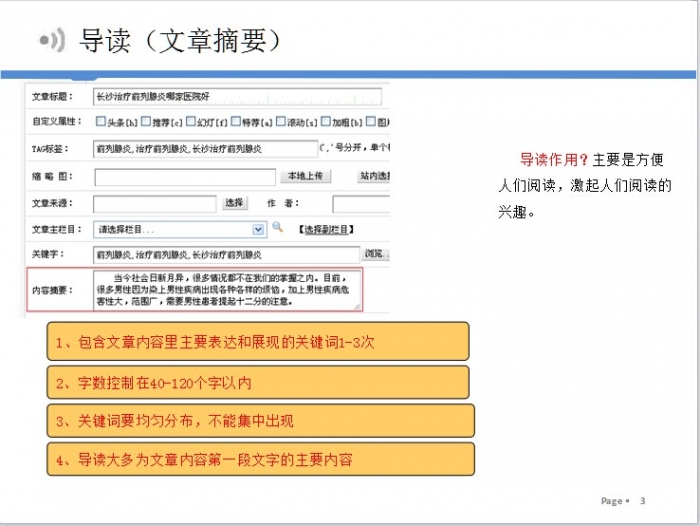Select the 文章来源 input box
The image size is (700, 526).
coord(155,203)
